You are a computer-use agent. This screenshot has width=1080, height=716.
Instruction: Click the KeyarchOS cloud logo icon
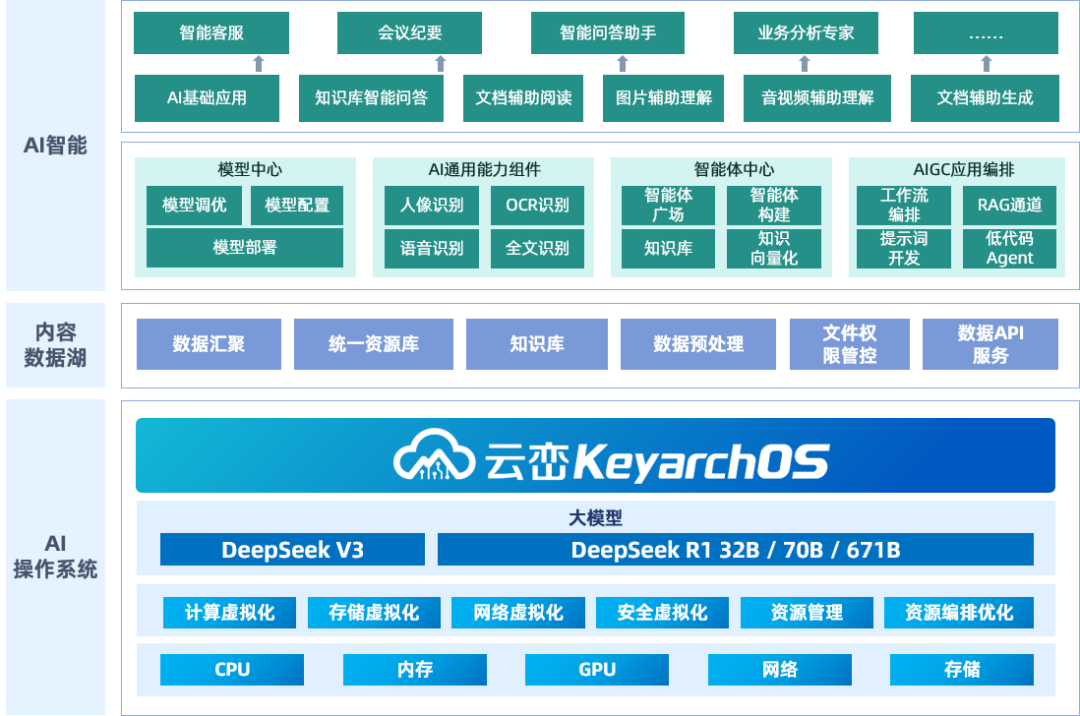coord(434,456)
